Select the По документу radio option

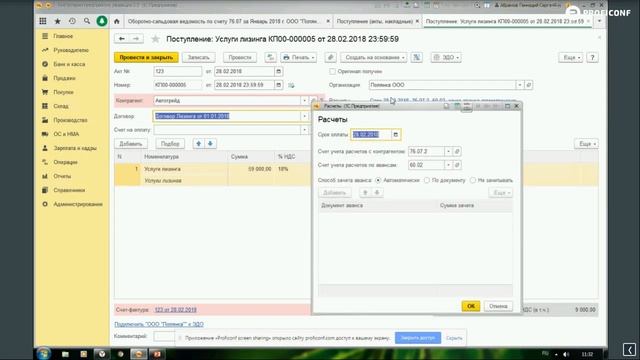(427, 180)
